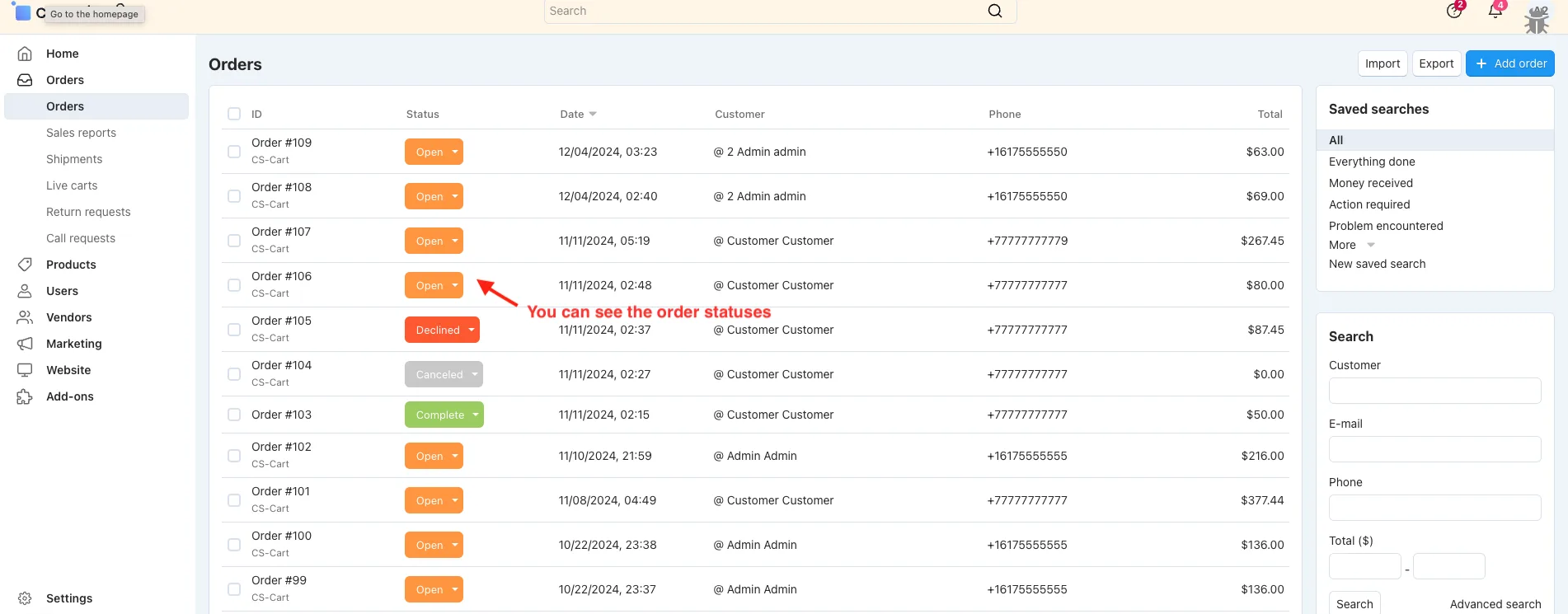Open status dropdown for Order #99
This screenshot has width=1568, height=614.
(434, 589)
